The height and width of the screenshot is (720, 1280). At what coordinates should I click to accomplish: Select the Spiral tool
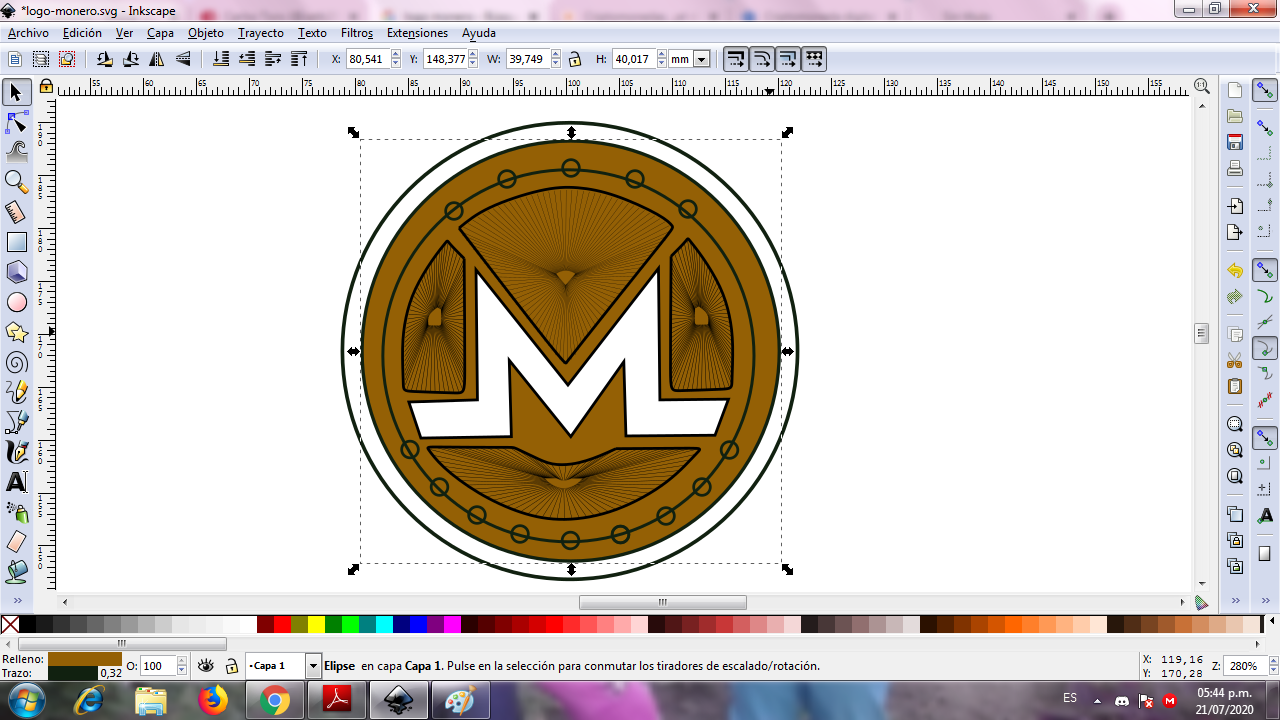pos(16,362)
